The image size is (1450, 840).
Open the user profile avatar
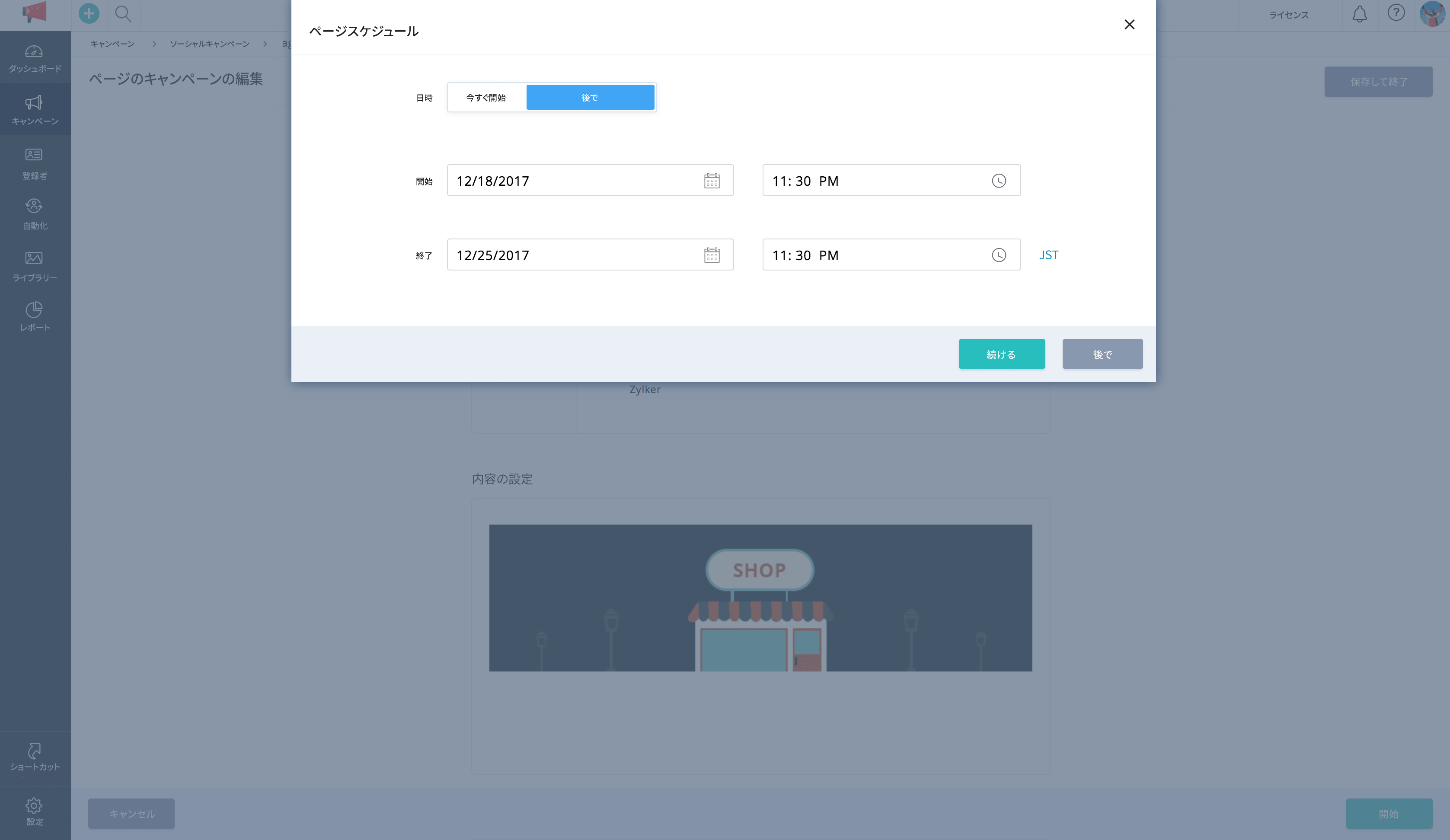(1433, 13)
